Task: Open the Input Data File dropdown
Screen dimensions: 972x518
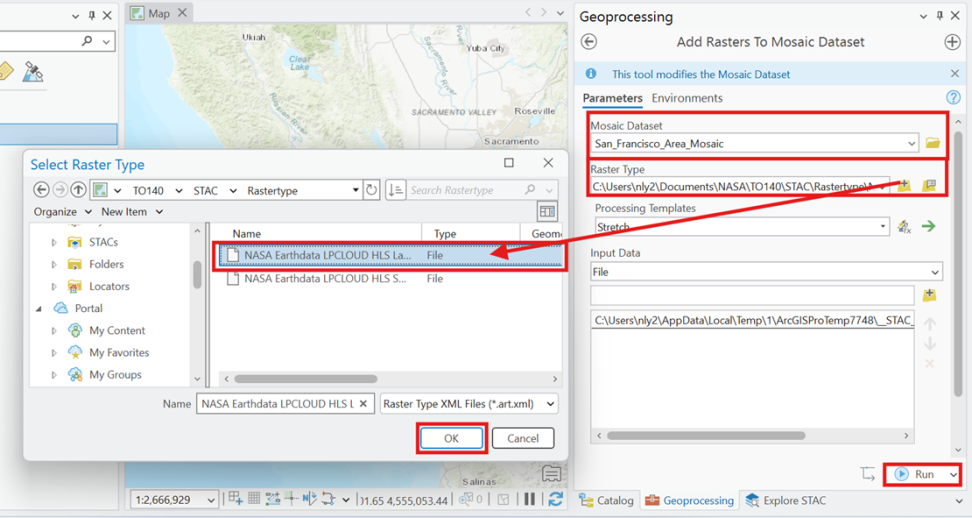Action: pos(934,272)
